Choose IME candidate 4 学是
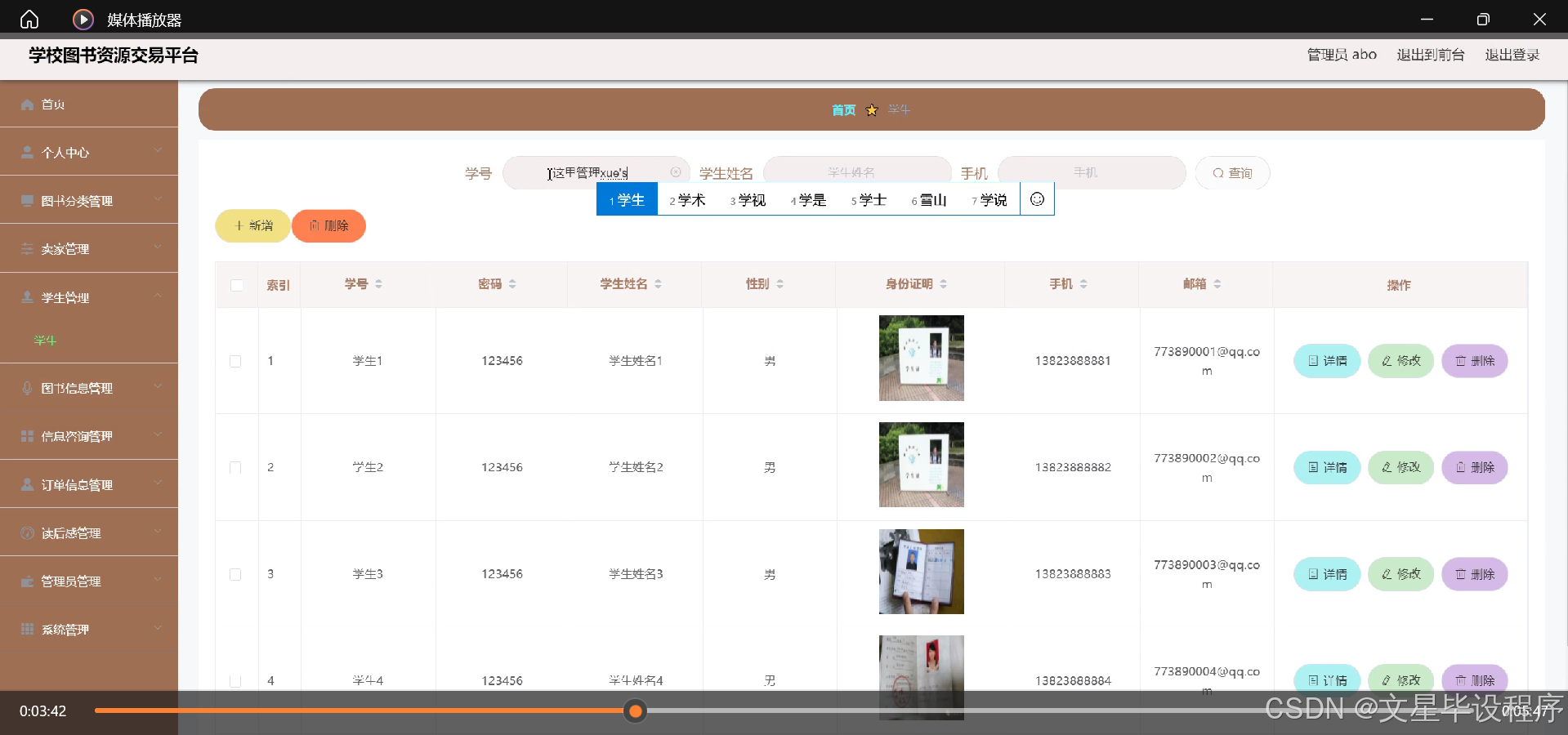Viewport: 1568px width, 735px height. [x=808, y=200]
